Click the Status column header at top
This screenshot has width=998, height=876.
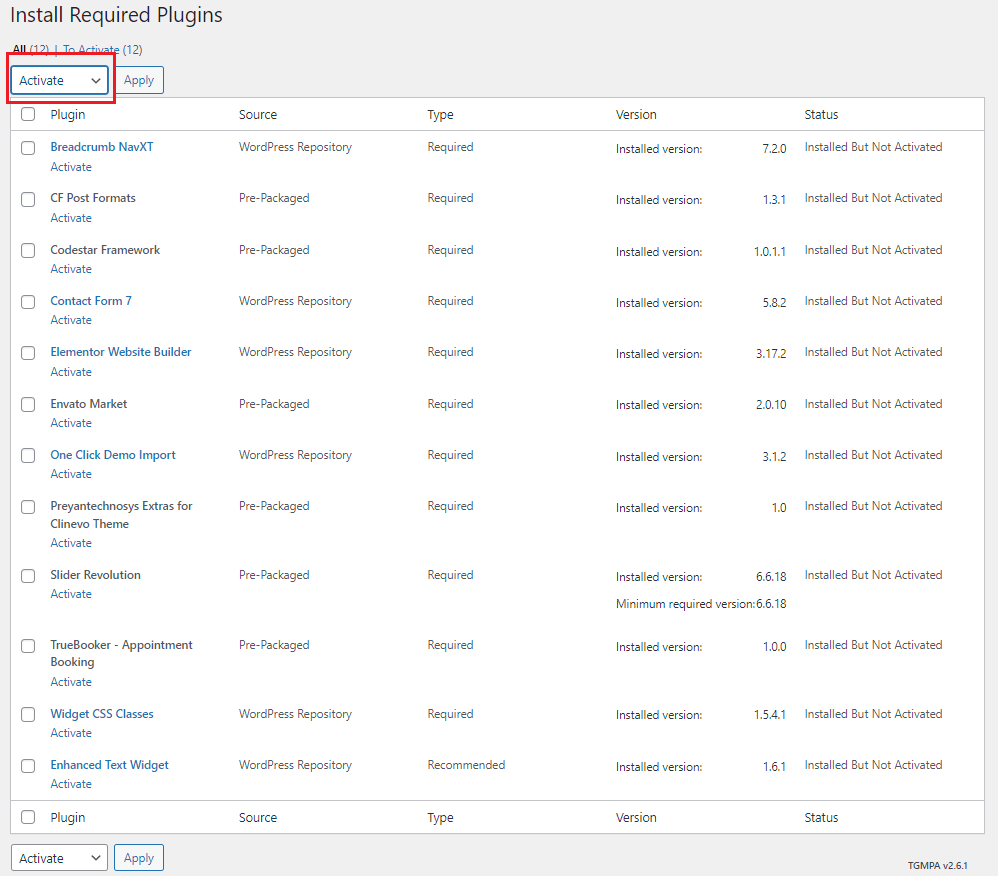coord(821,115)
